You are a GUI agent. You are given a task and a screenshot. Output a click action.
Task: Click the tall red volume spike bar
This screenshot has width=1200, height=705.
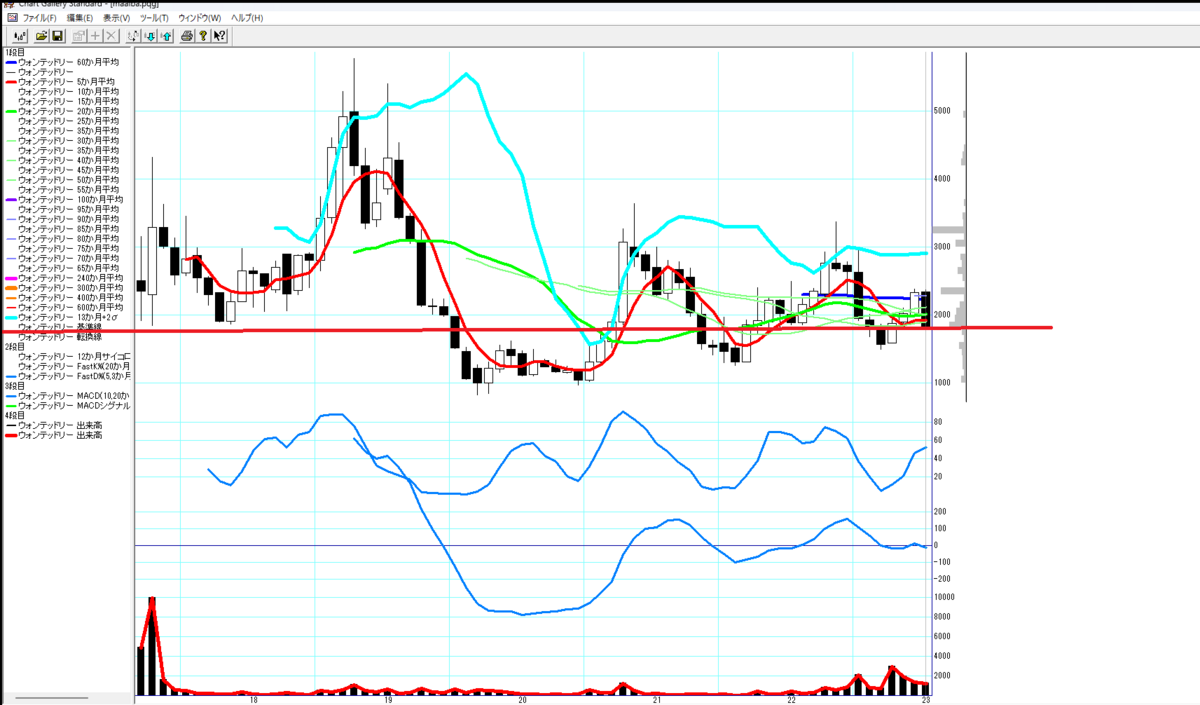click(x=152, y=645)
